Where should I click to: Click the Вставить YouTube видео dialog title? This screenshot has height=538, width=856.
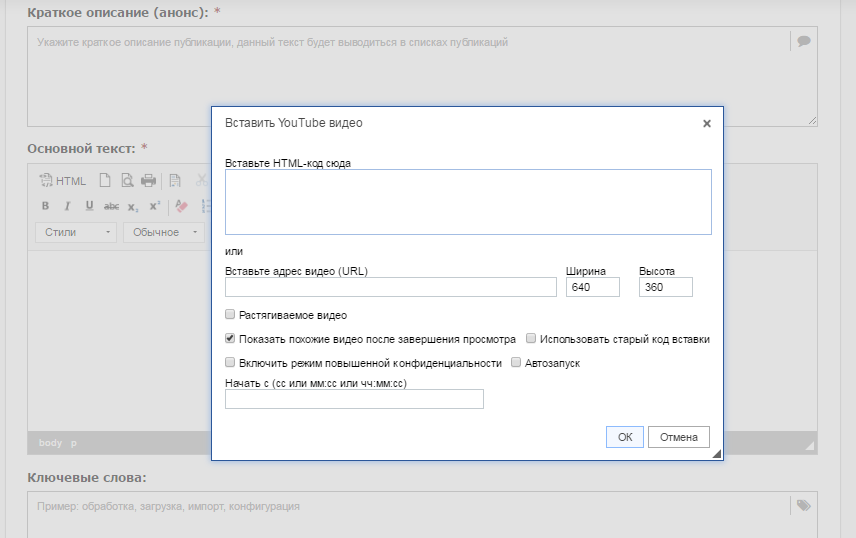coord(294,123)
